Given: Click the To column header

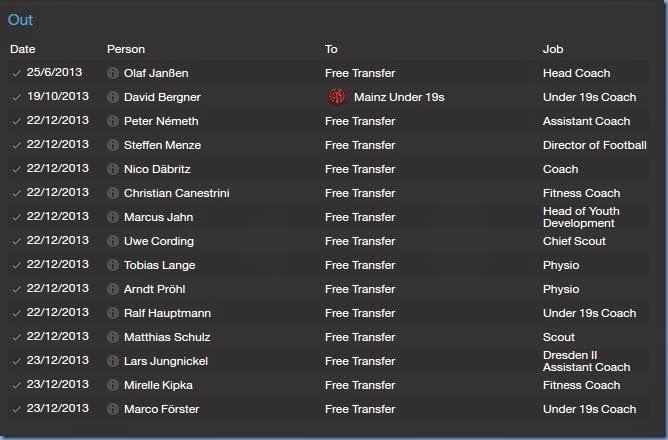Looking at the screenshot, I should tap(331, 49).
